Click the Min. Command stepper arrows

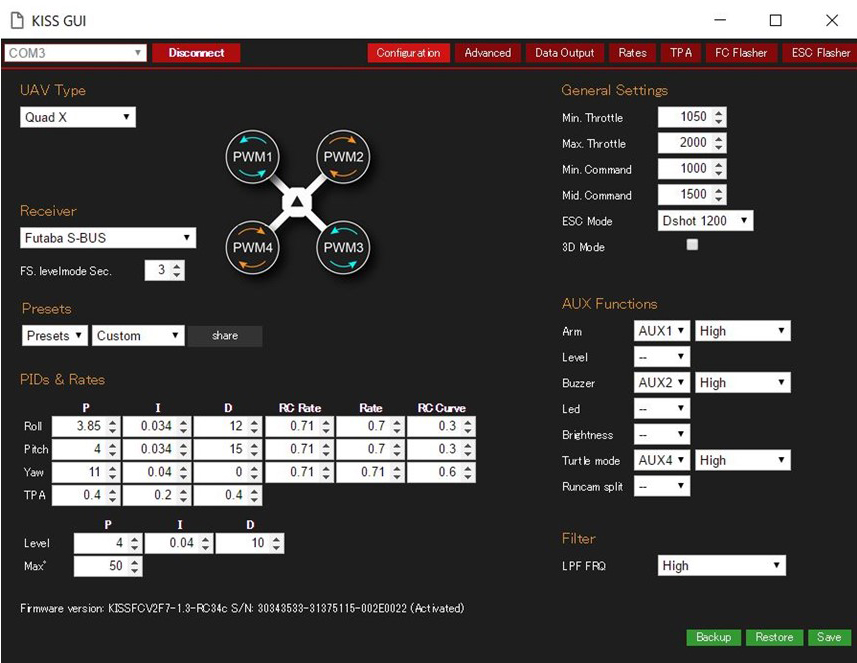(719, 168)
